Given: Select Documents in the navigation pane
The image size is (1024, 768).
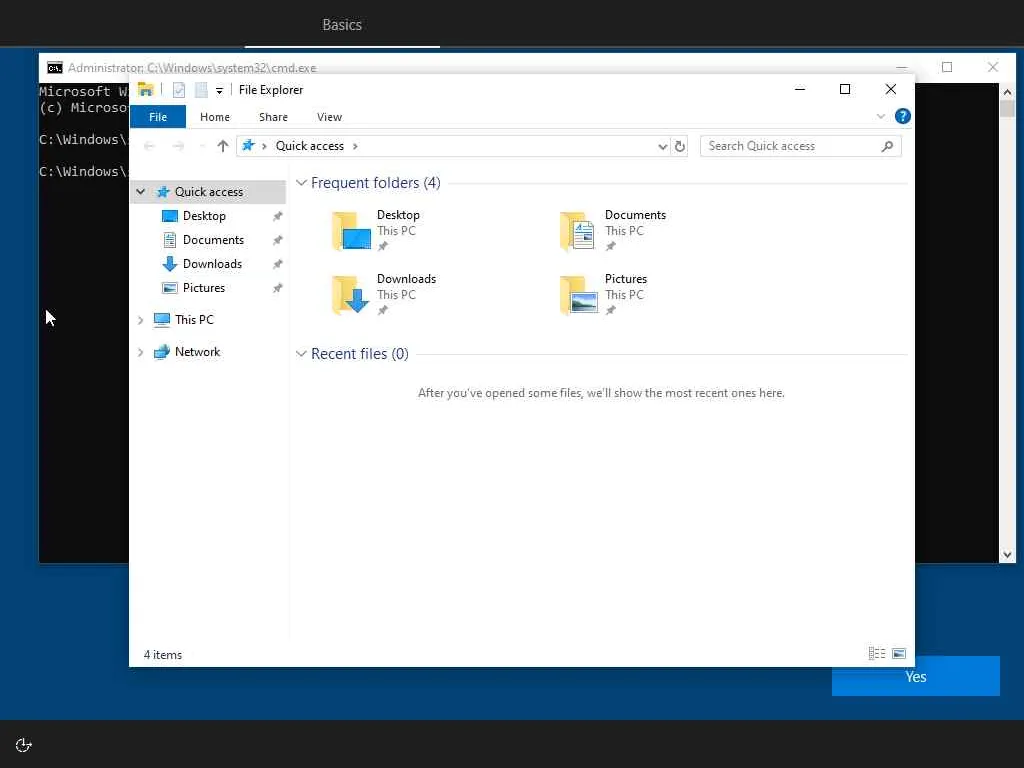Looking at the screenshot, I should coord(213,240).
